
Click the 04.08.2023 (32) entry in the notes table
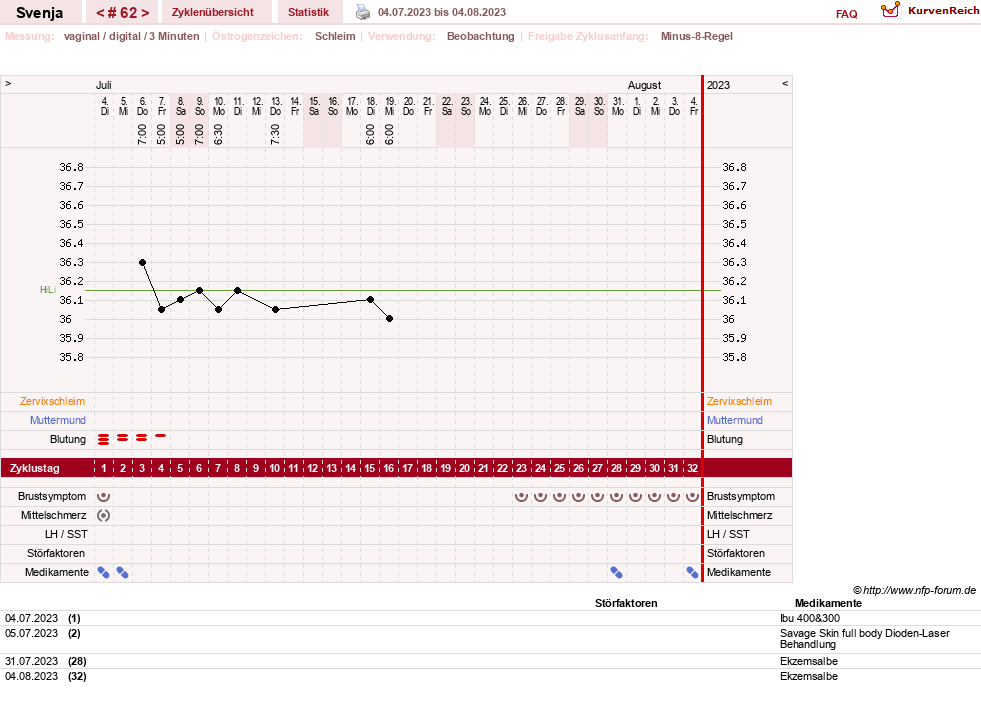click(x=46, y=677)
